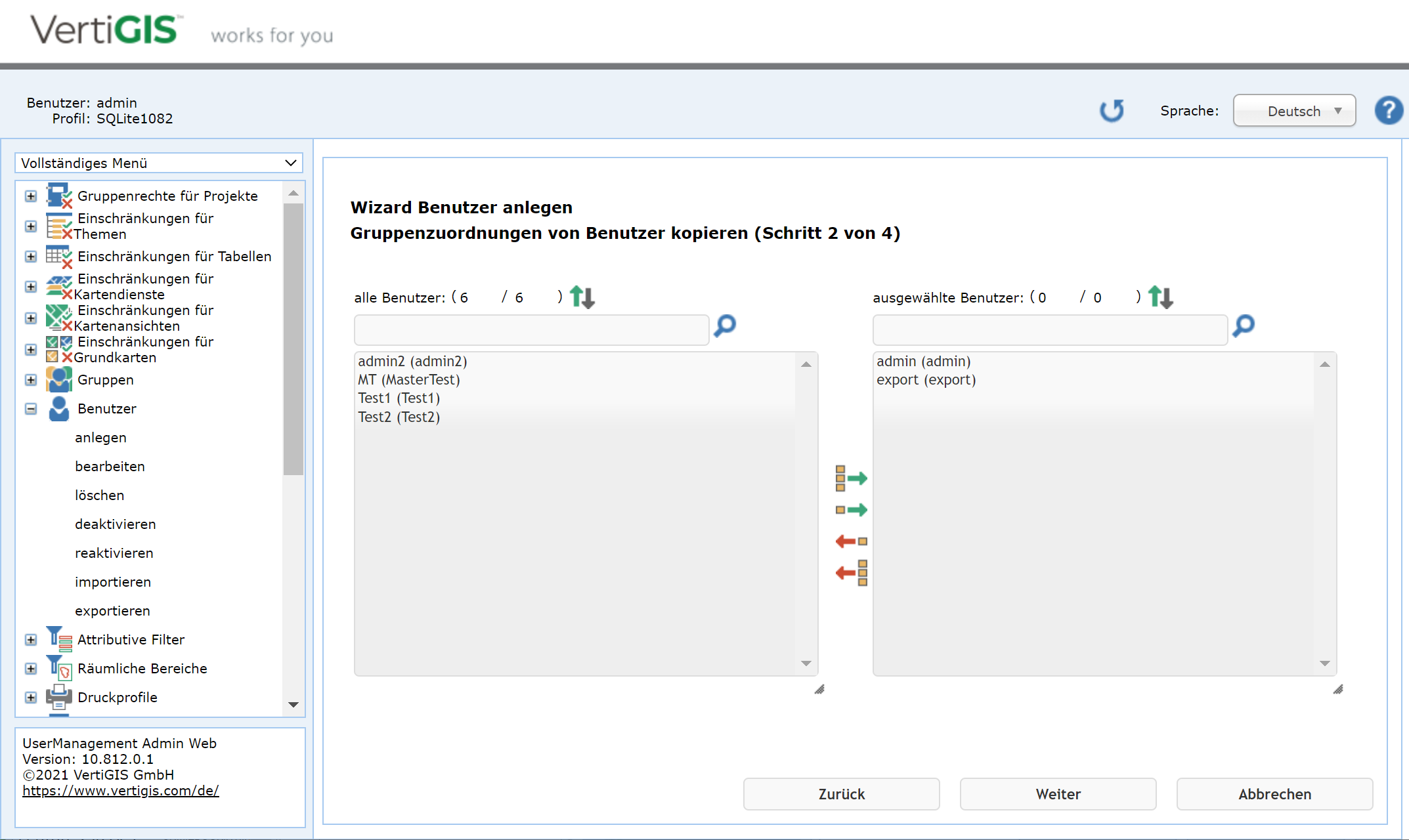This screenshot has width=1409, height=840.
Task: Remove all selected users with red arrow
Action: 851,573
